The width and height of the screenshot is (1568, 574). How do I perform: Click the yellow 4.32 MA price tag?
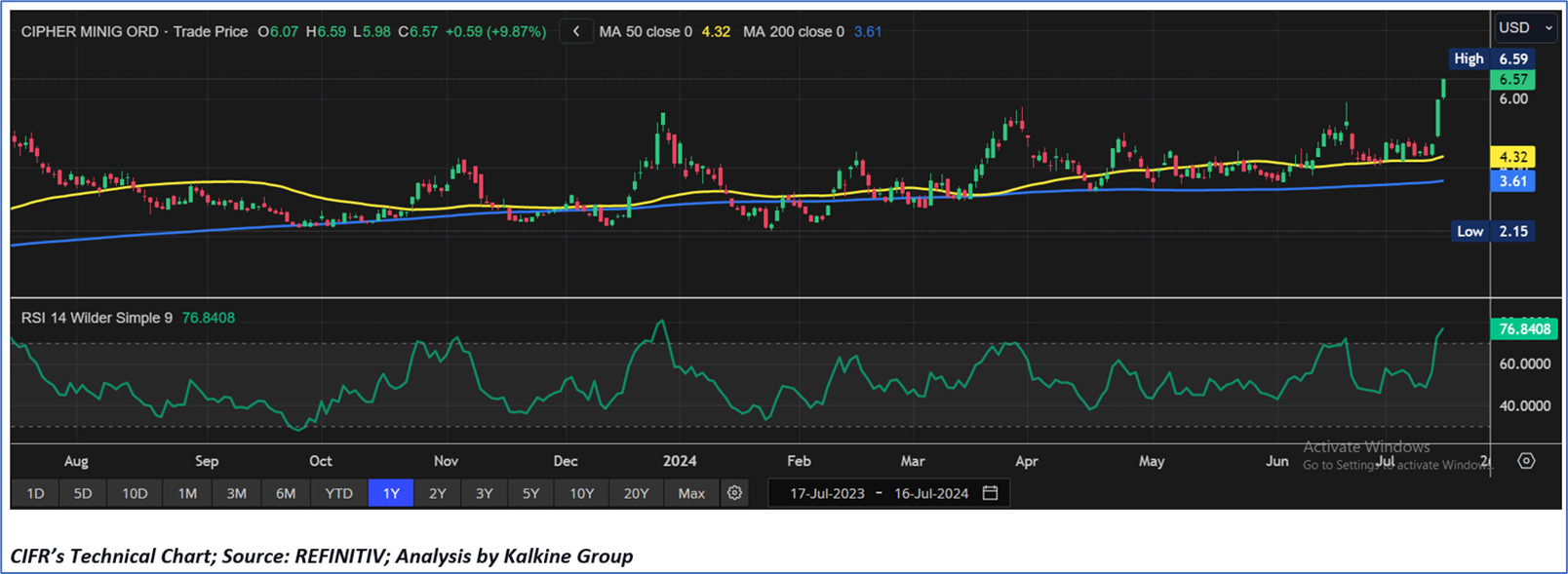coord(1512,157)
